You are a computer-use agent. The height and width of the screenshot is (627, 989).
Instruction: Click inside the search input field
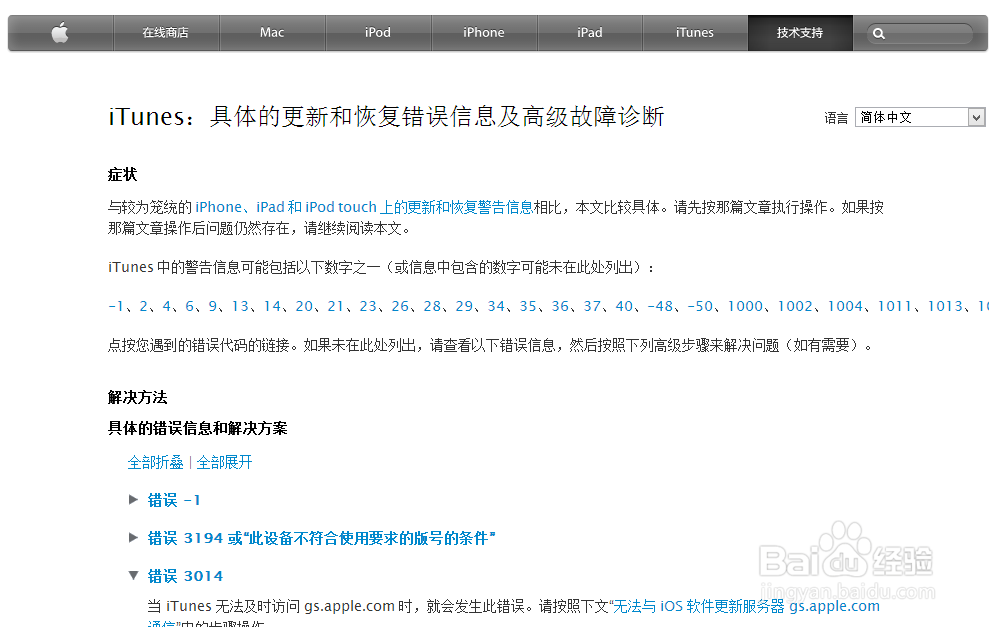click(x=925, y=33)
